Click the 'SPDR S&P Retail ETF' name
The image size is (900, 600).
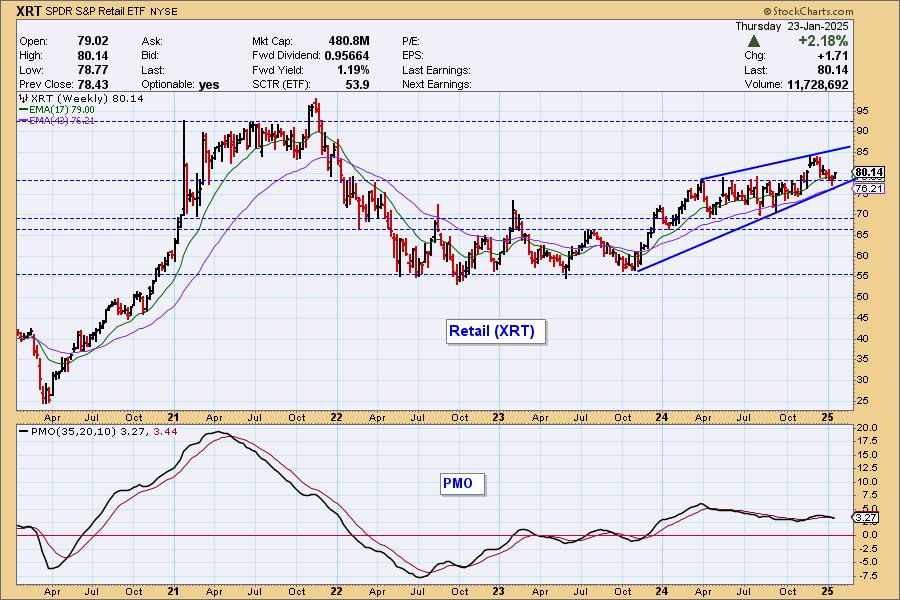[96, 11]
